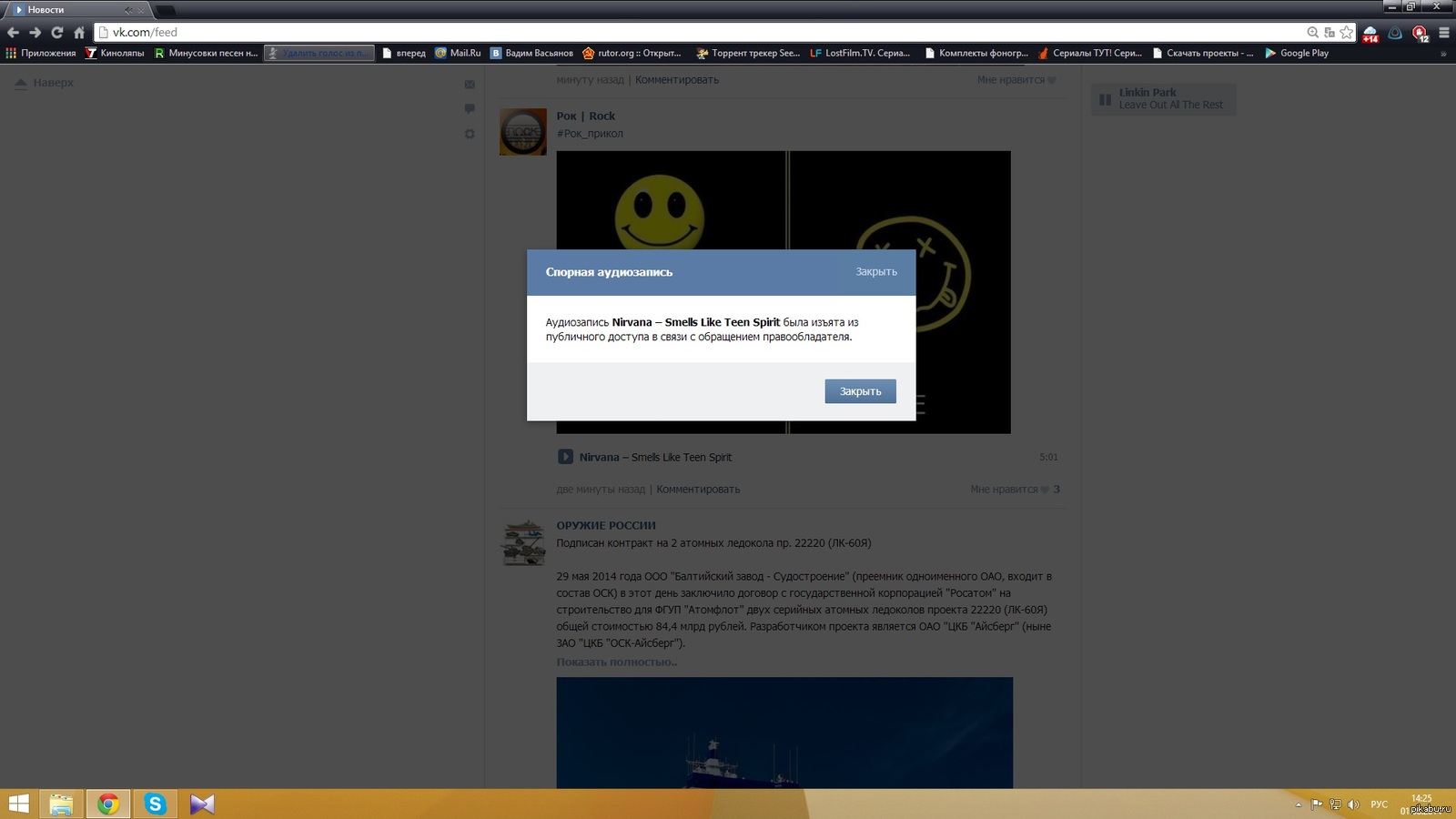Image resolution: width=1456 pixels, height=819 pixels.
Task: Open the comments speech bubble icon
Action: [470, 109]
